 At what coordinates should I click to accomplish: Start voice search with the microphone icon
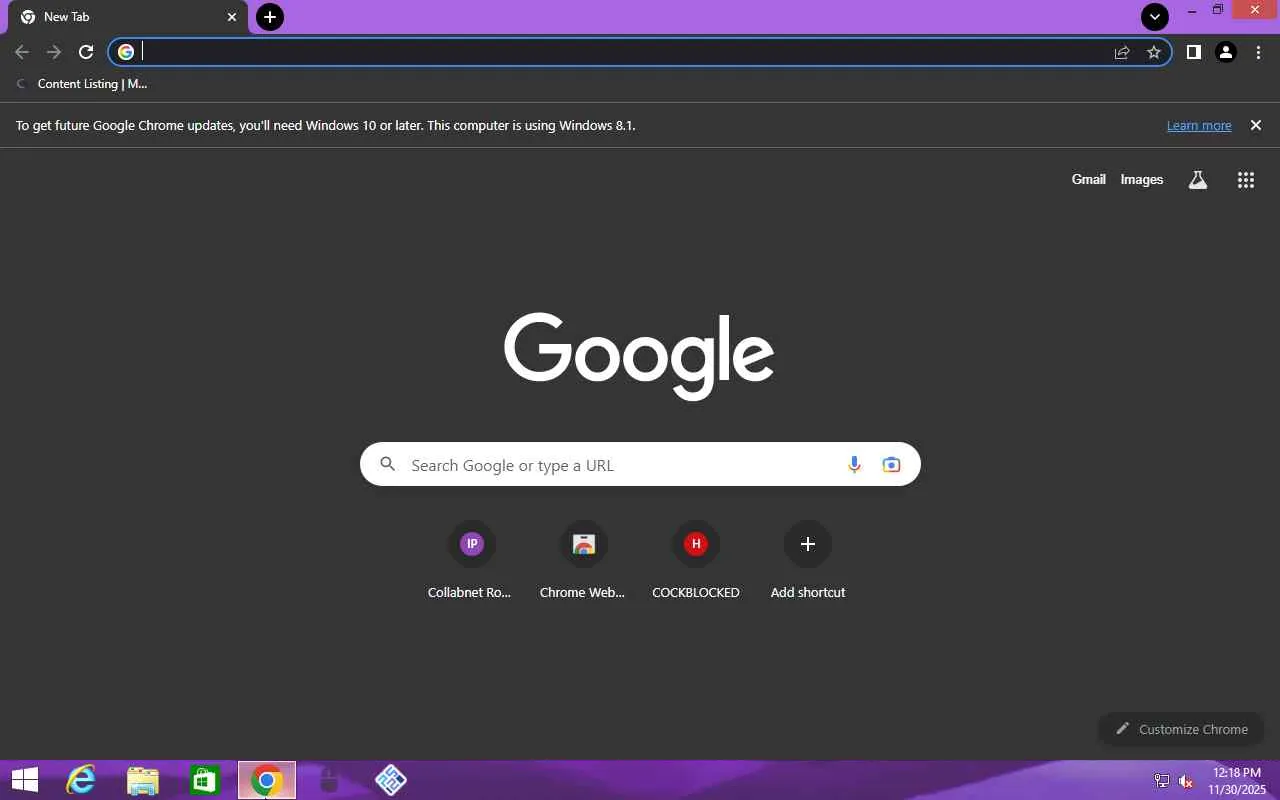tap(854, 464)
